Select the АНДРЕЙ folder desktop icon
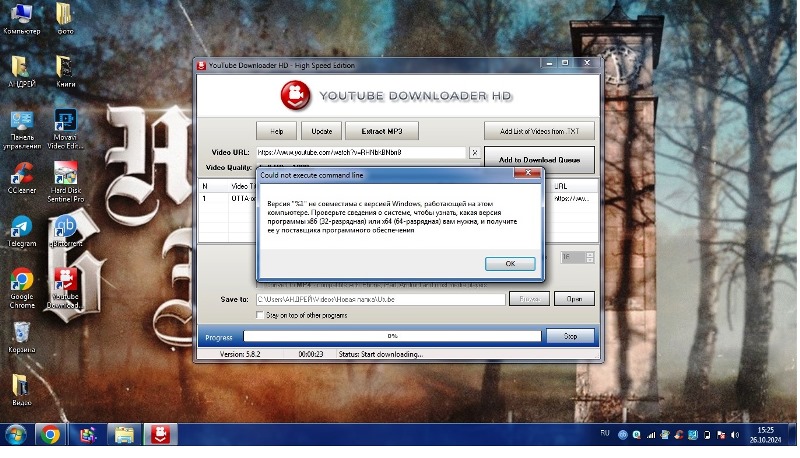The height and width of the screenshot is (458, 800). click(21, 72)
